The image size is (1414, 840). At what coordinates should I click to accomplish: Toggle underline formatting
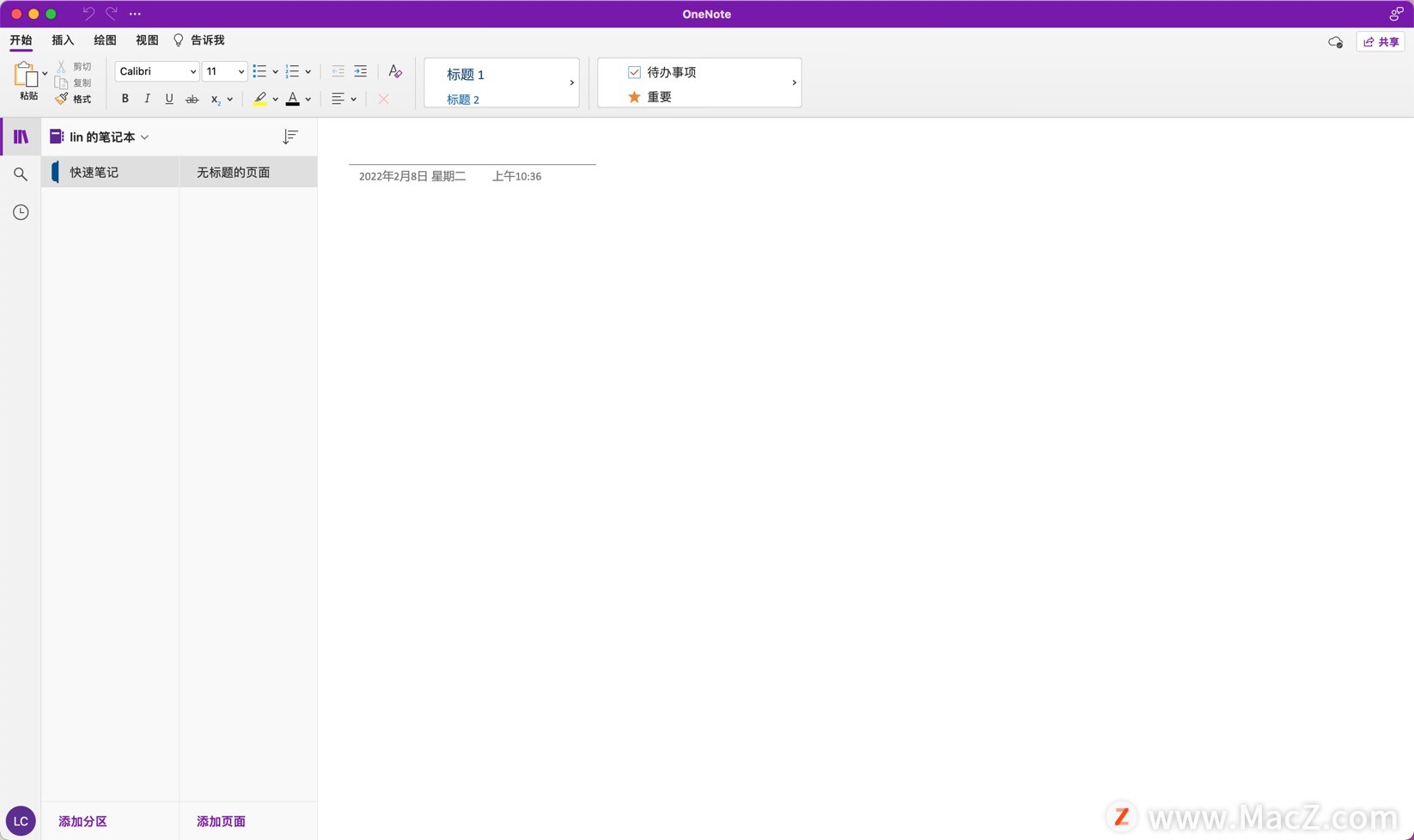click(169, 99)
